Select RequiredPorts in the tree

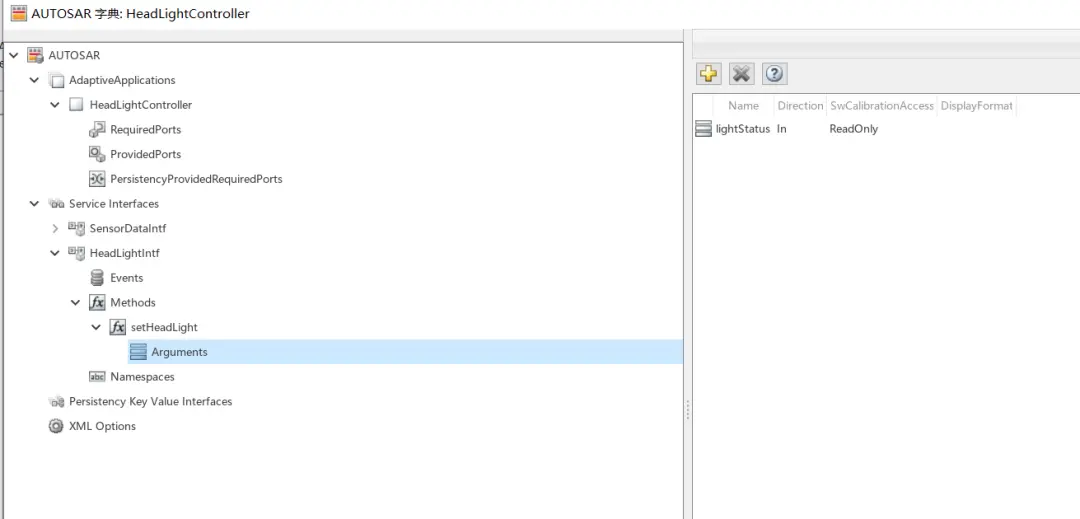click(145, 129)
